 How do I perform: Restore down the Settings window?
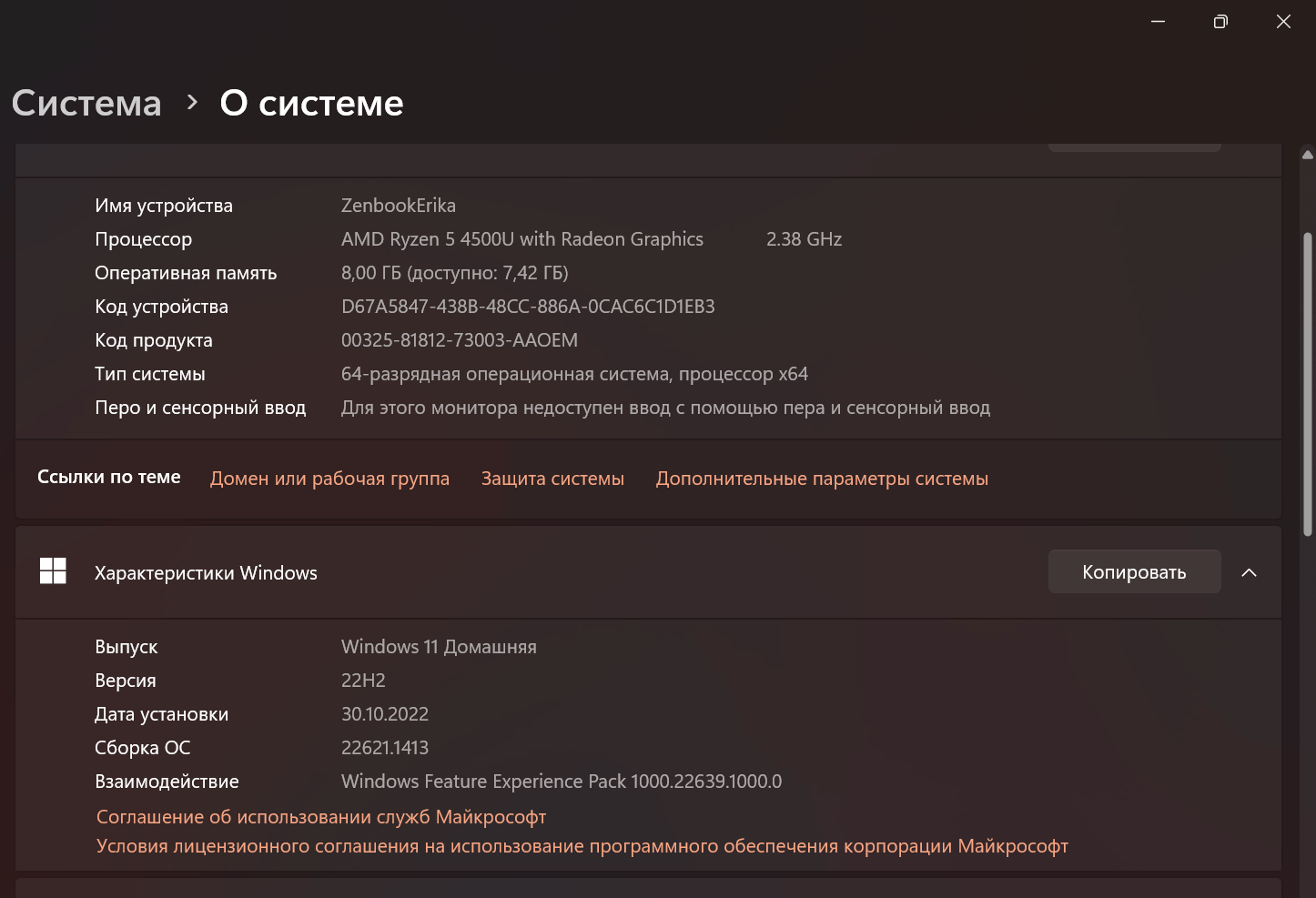1220,22
